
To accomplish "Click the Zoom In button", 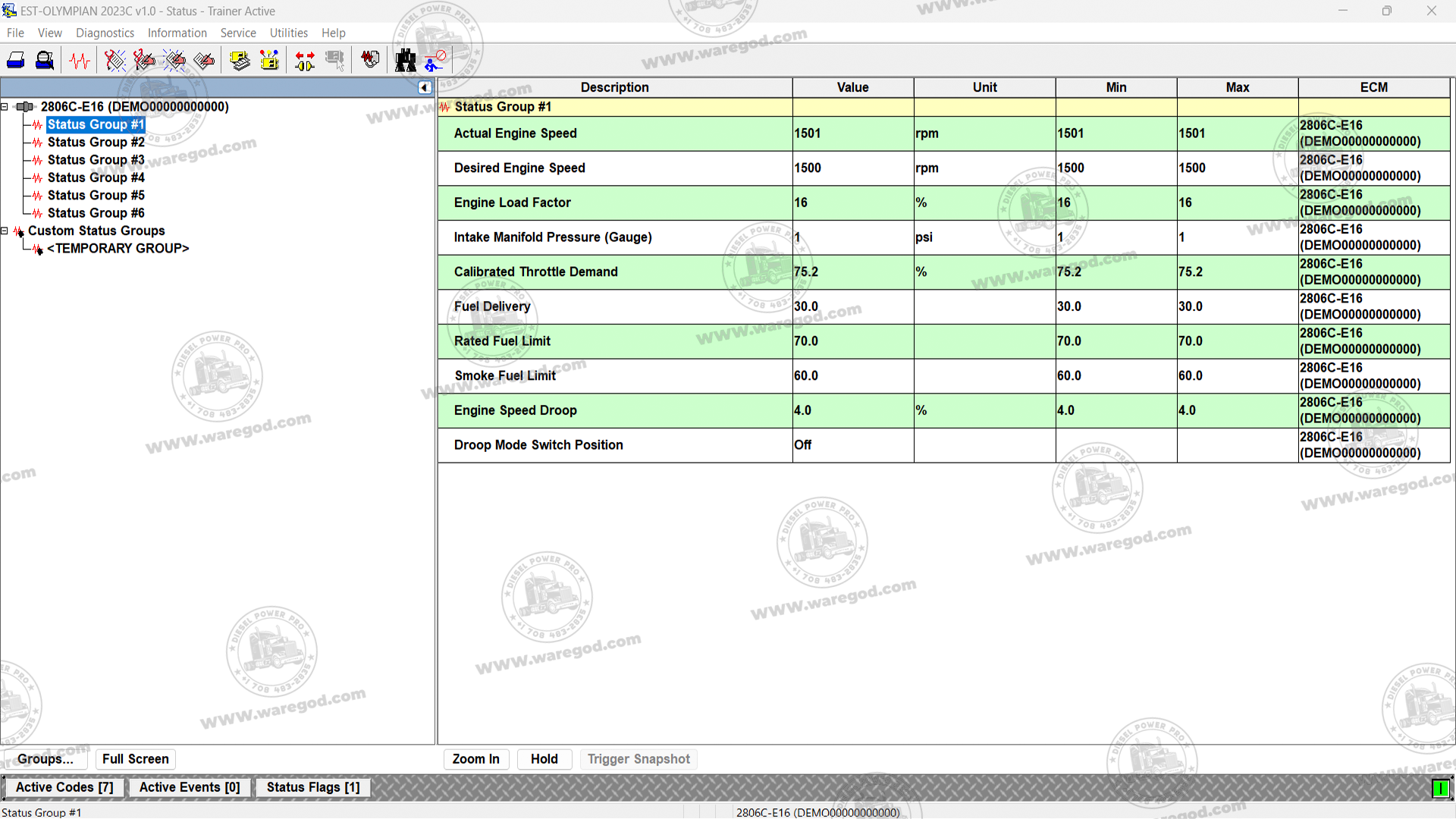I will click(475, 759).
